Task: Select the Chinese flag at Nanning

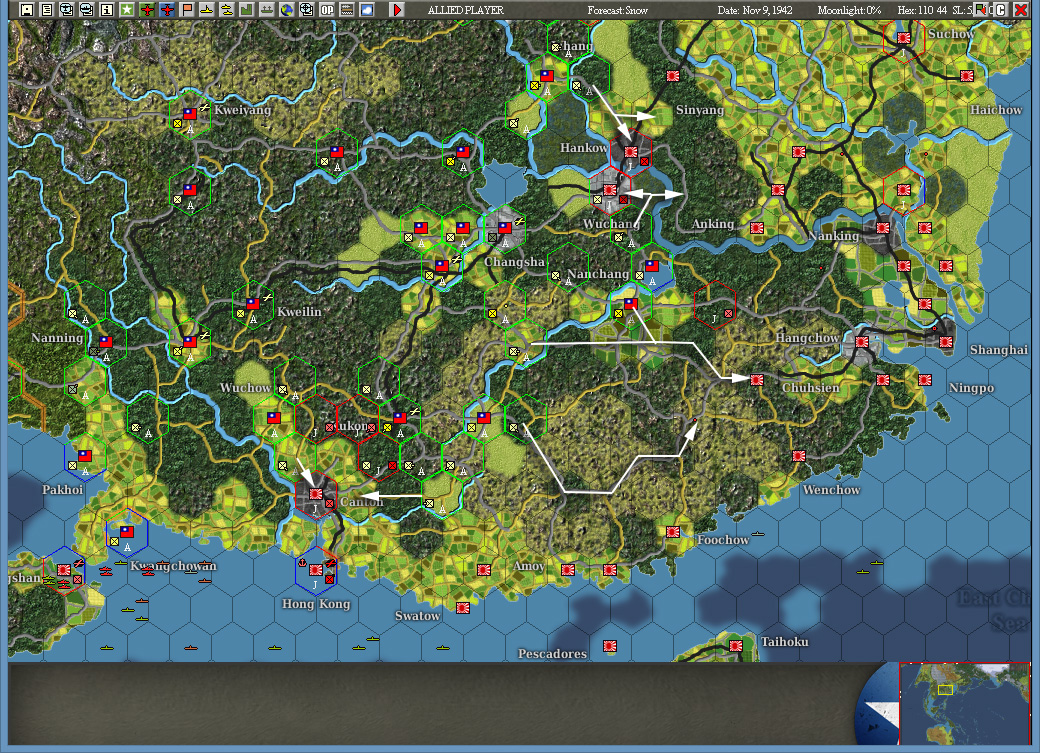Action: (x=105, y=342)
